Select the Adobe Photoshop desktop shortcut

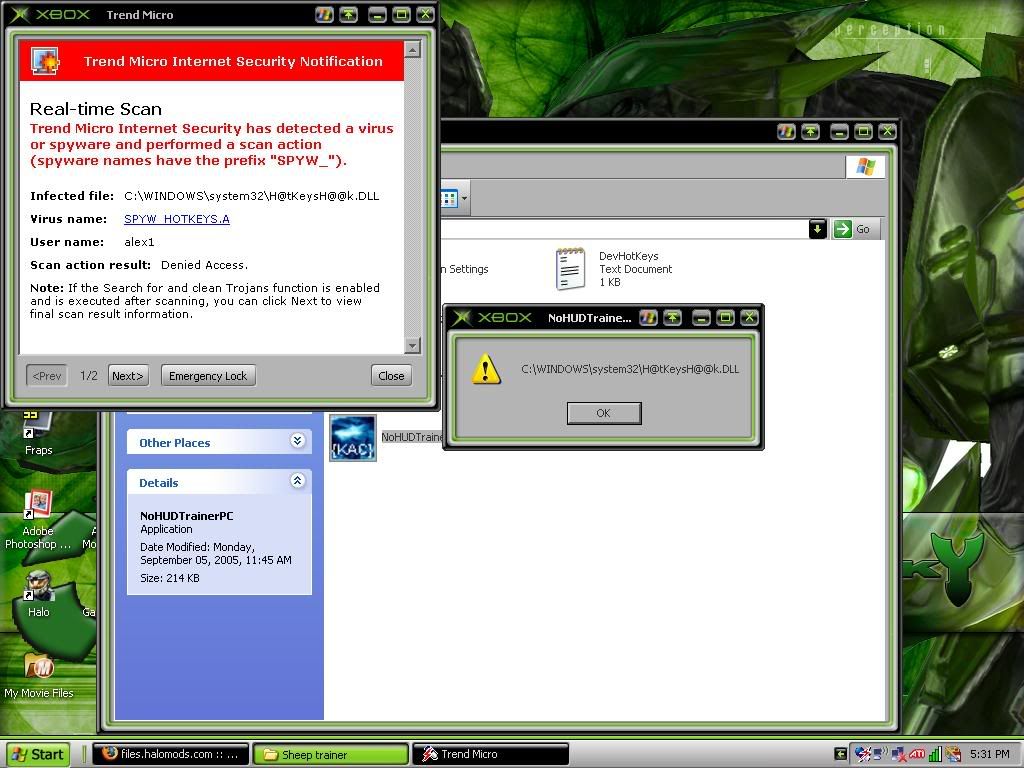coord(37,520)
